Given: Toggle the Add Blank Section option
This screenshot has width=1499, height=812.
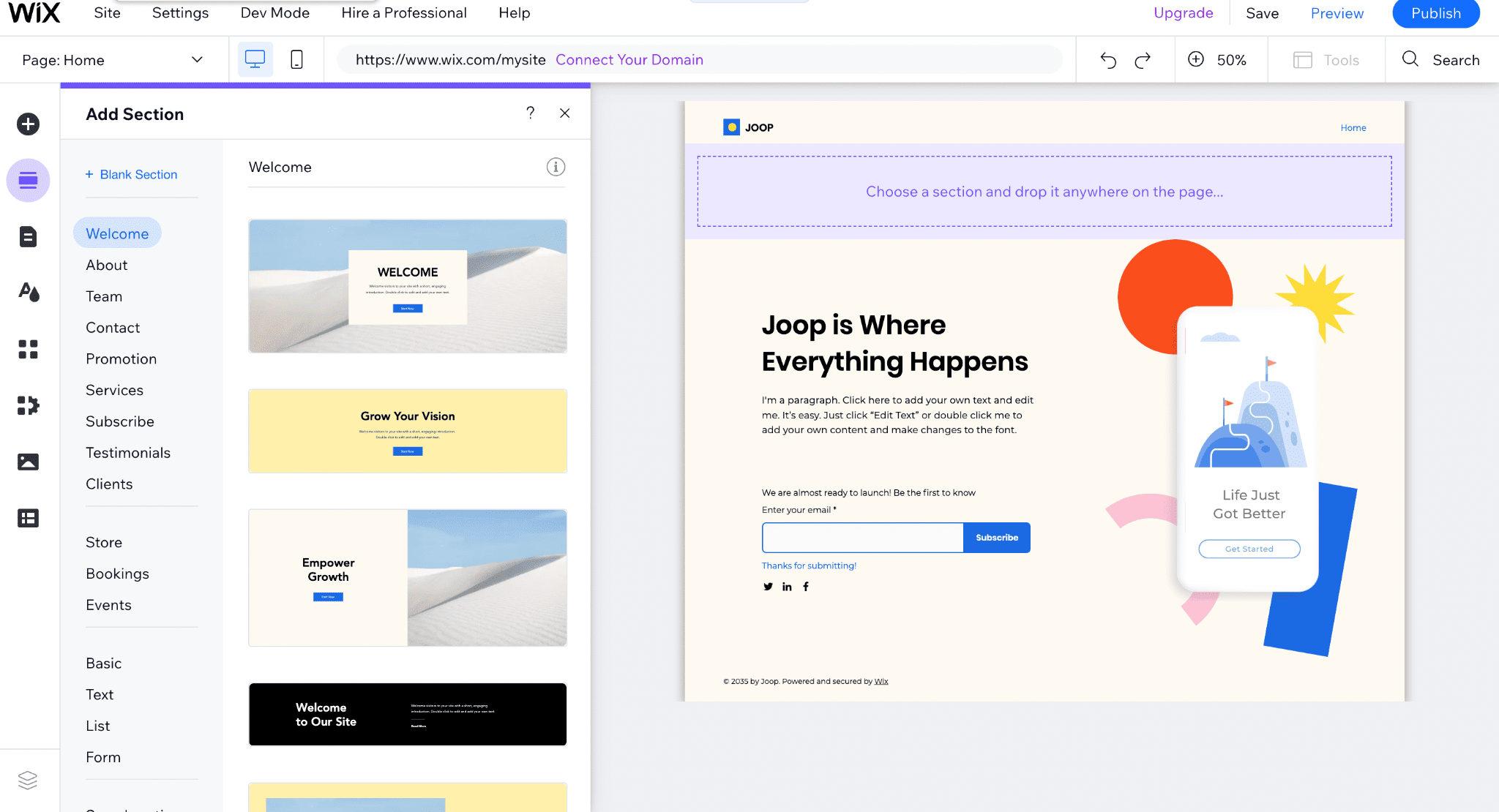Looking at the screenshot, I should (x=131, y=174).
